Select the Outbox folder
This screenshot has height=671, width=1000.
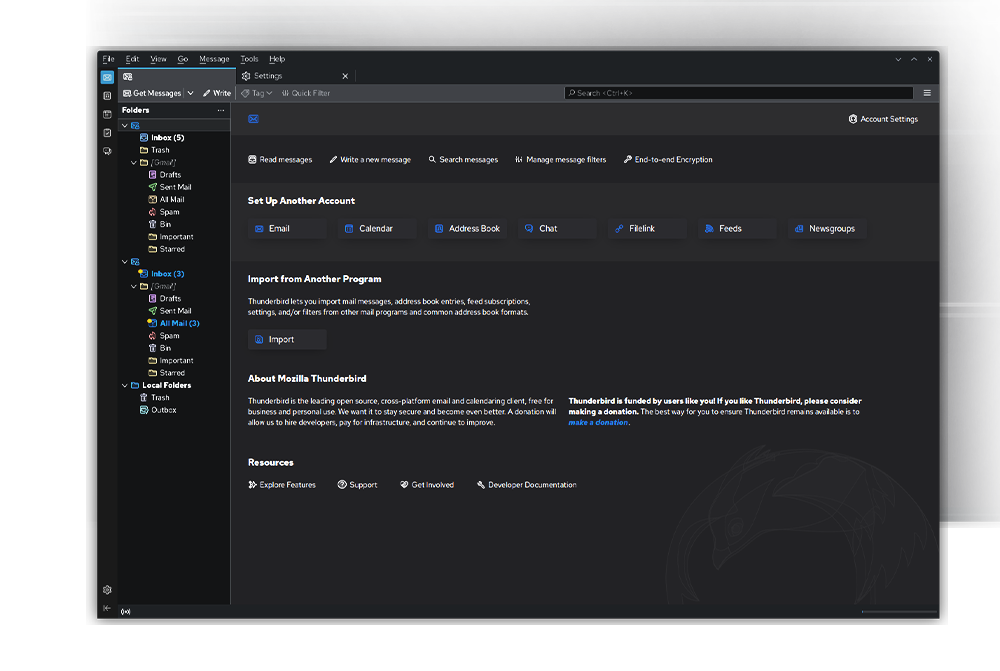click(x=175, y=410)
